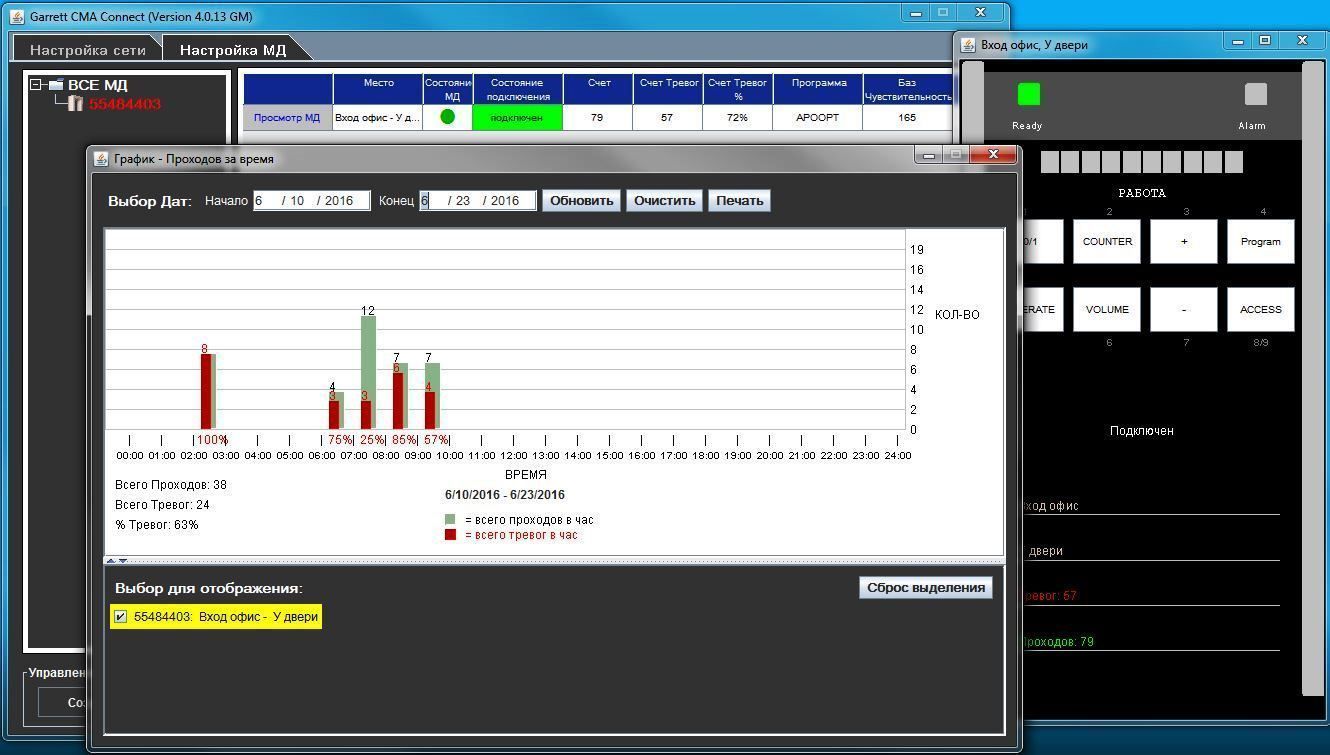
Task: Click the vertical scrollbar in Вход офис window
Action: click(1312, 380)
